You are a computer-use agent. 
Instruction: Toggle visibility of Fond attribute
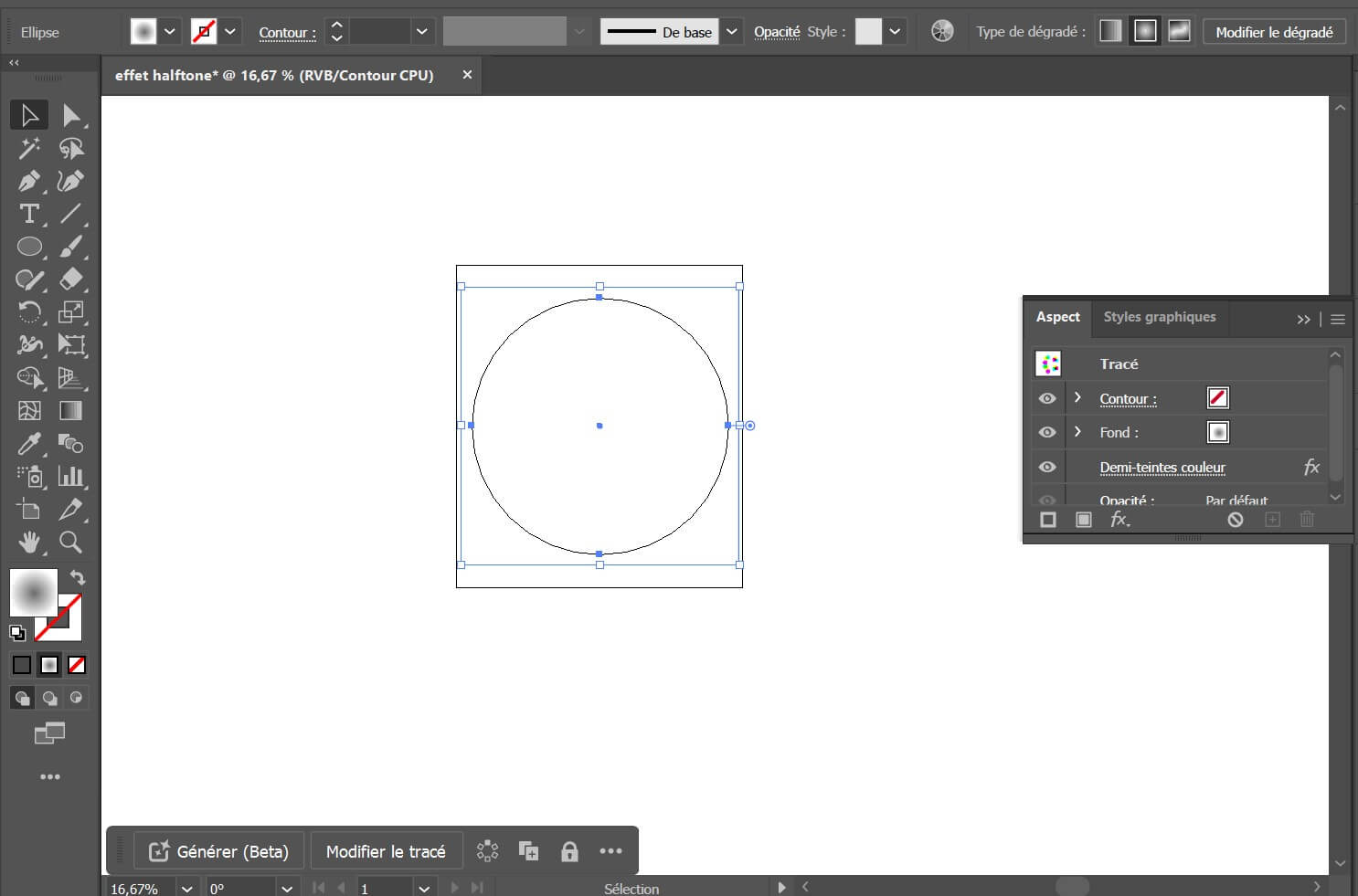point(1047,432)
